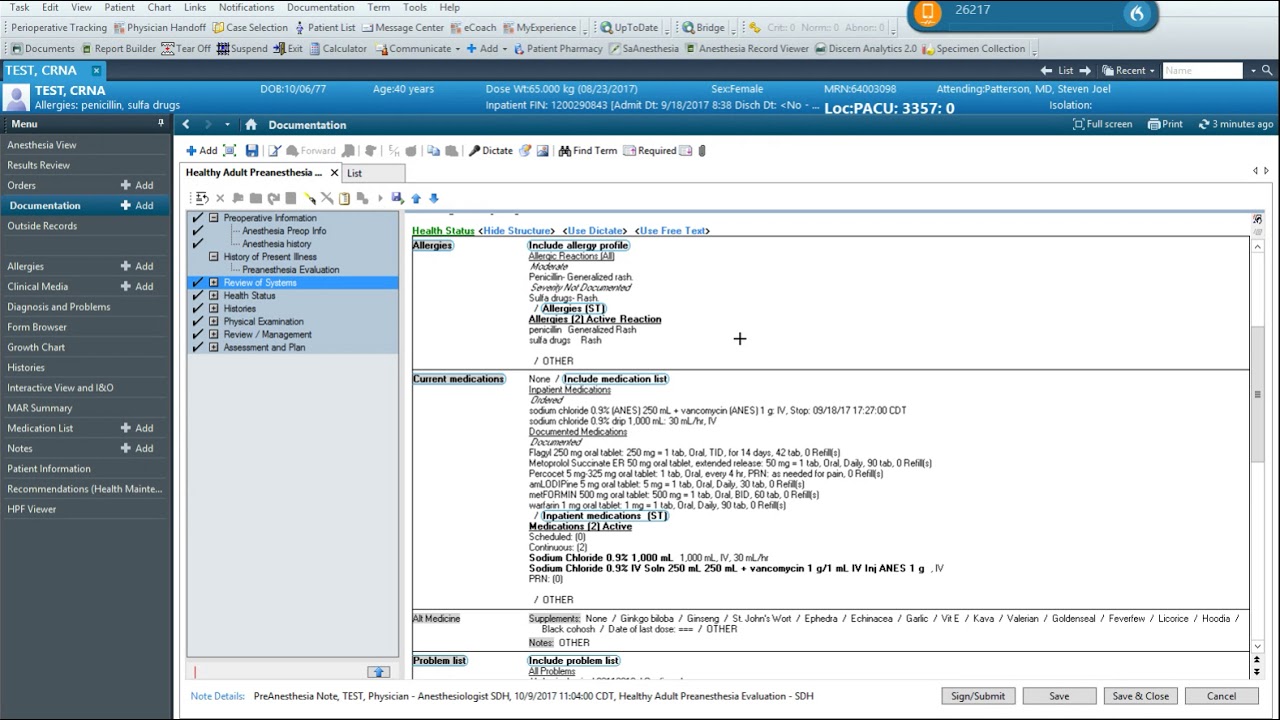Open the Patient menu
Image resolution: width=1280 pixels, height=720 pixels.
tap(119, 7)
